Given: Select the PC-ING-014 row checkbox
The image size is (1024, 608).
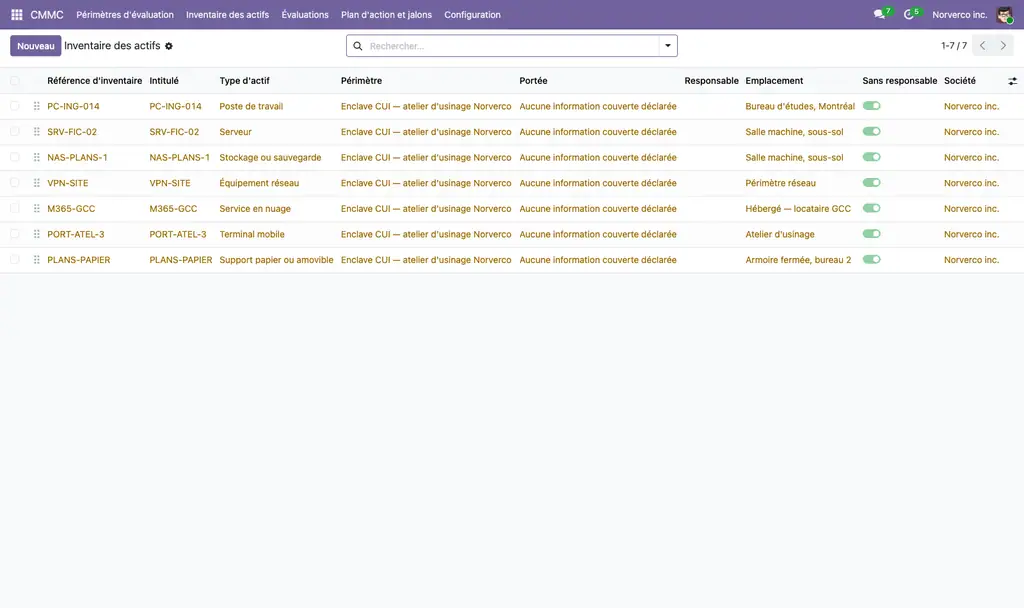Looking at the screenshot, I should point(14,106).
